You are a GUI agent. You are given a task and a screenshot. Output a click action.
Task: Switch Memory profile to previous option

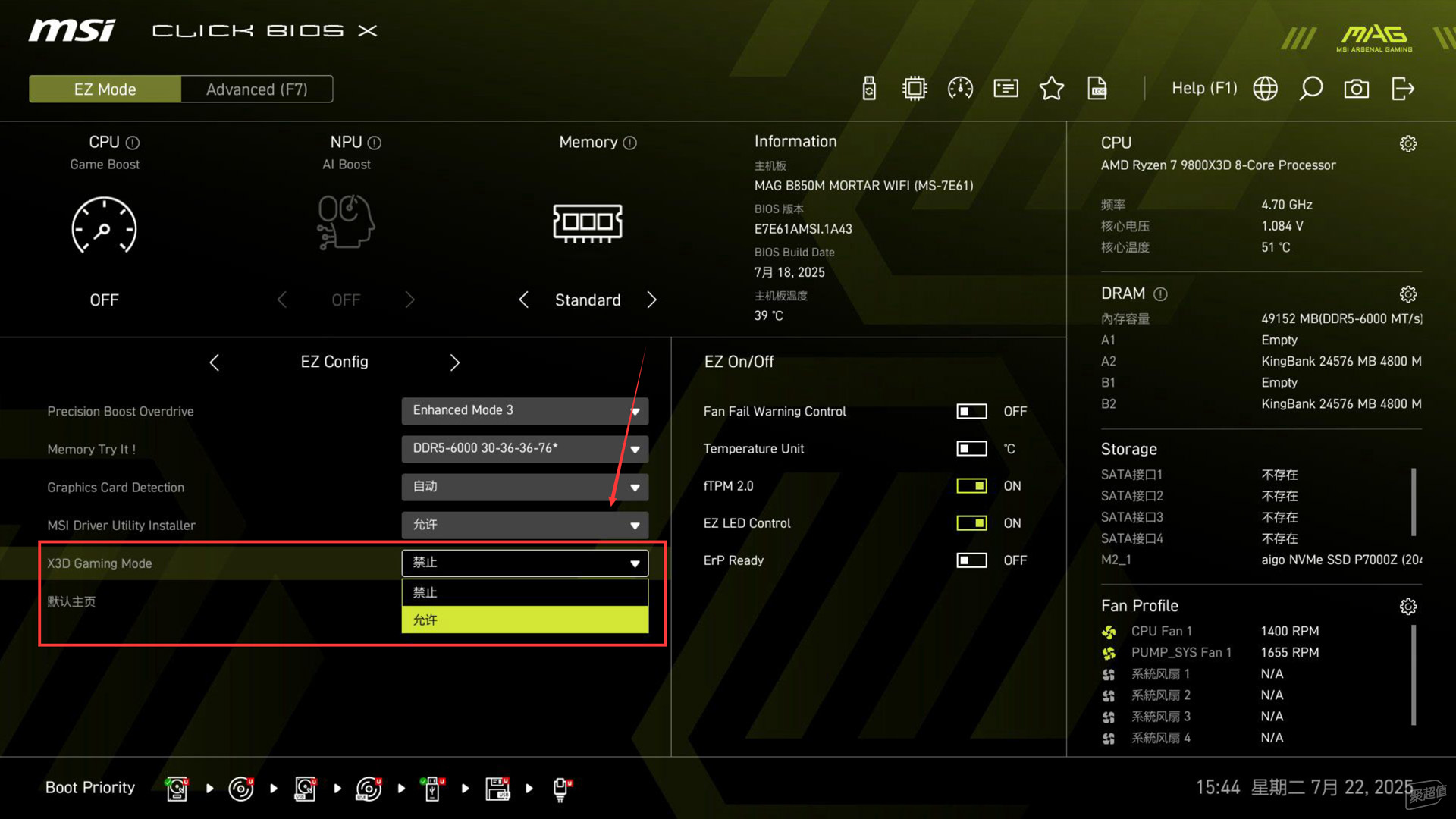(x=523, y=300)
